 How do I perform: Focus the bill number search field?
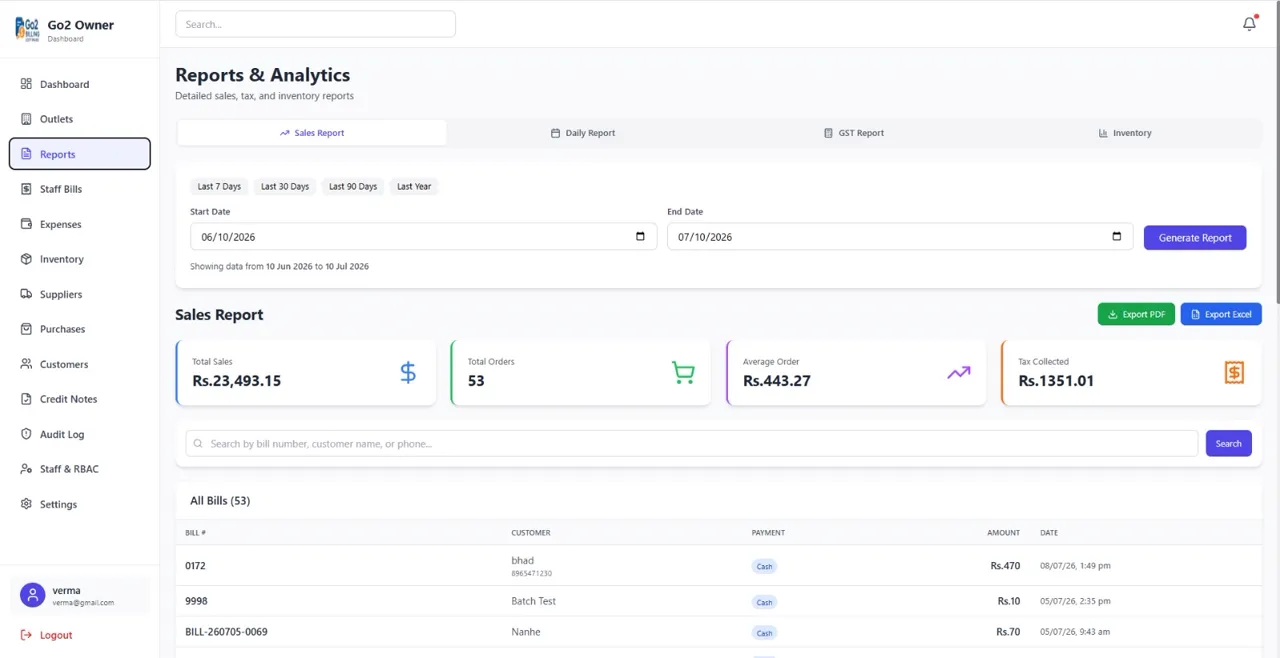click(x=692, y=443)
